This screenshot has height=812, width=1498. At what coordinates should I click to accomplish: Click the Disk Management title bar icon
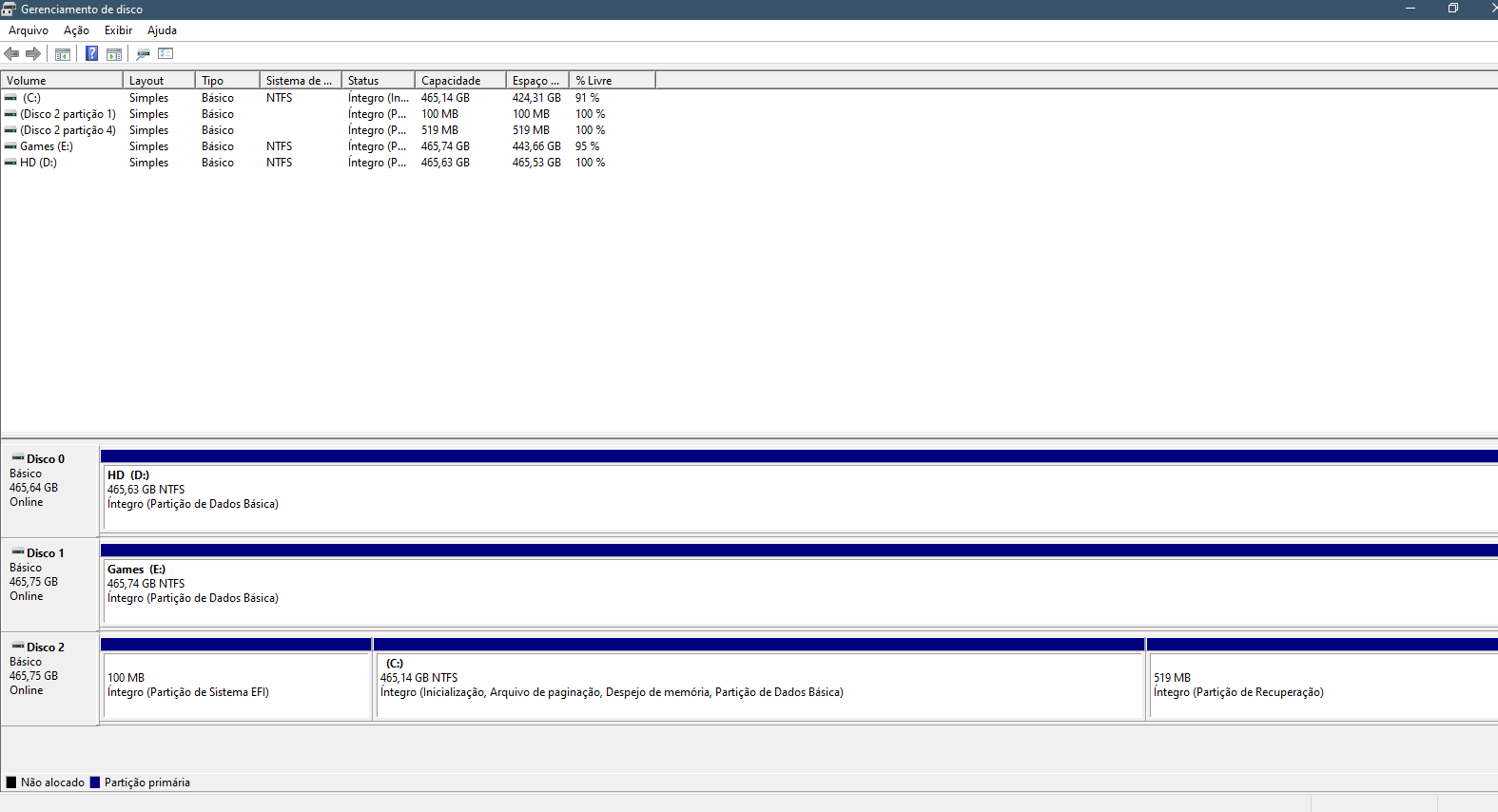click(9, 9)
